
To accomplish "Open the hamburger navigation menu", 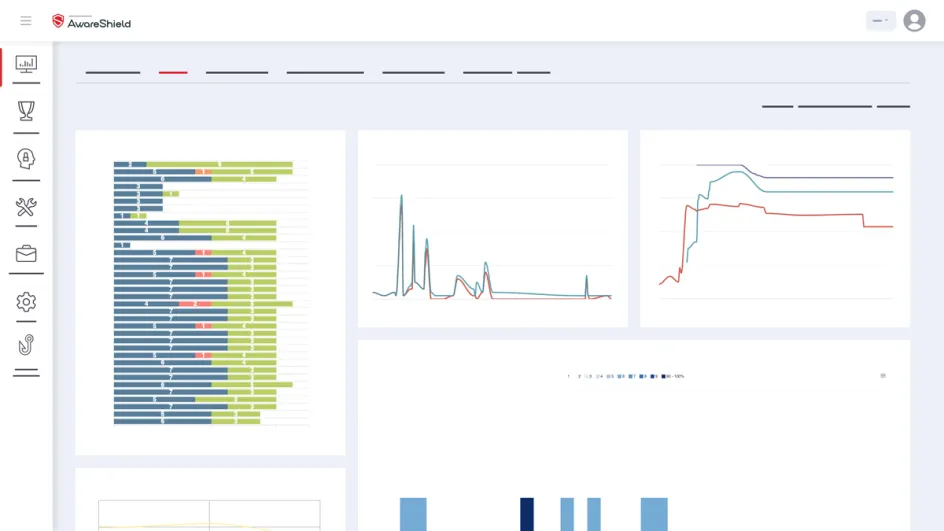I will 26,21.
